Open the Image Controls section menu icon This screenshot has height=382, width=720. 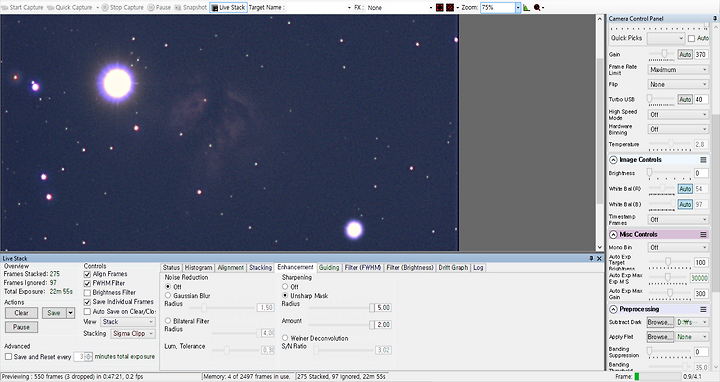(703, 160)
